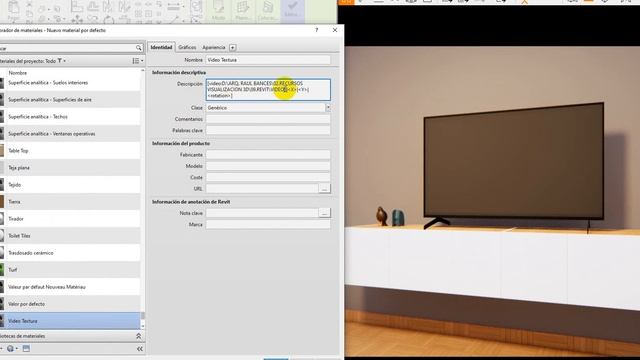Image resolution: width=640 pixels, height=360 pixels.
Task: Switch to the Apariencia tab
Action: click(x=214, y=47)
